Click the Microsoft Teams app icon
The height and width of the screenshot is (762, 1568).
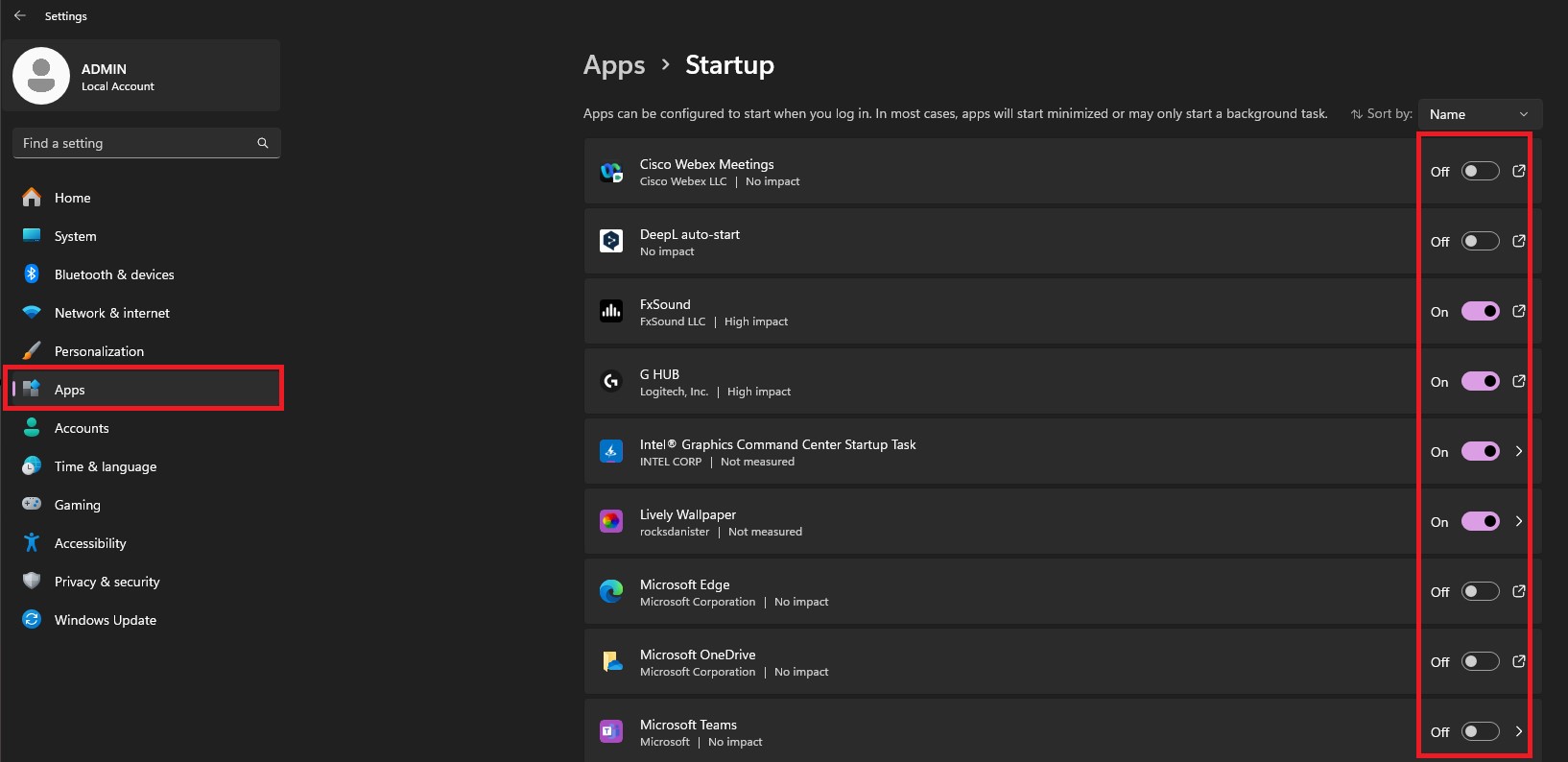611,731
